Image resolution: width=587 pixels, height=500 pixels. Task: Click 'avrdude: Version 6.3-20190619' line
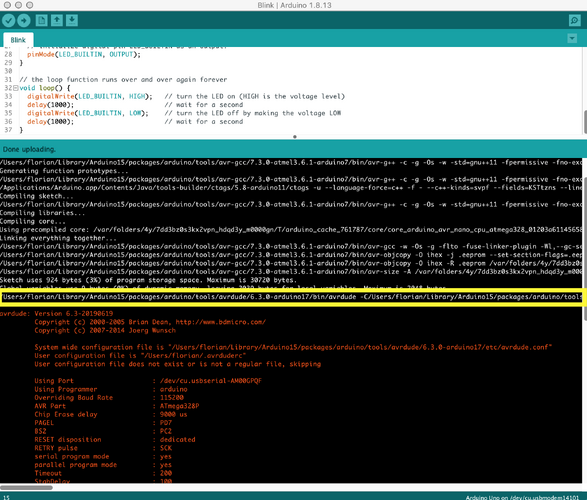click(57, 314)
